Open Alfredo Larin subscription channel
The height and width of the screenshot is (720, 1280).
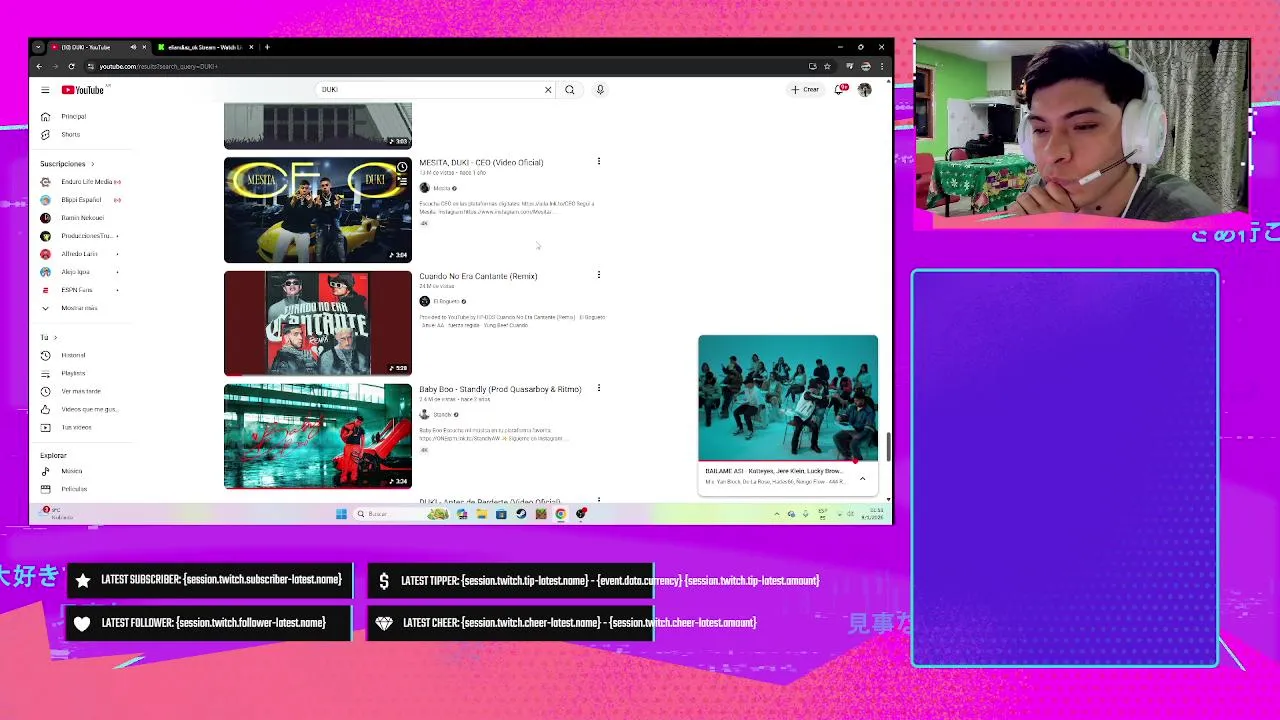pyautogui.click(x=80, y=254)
